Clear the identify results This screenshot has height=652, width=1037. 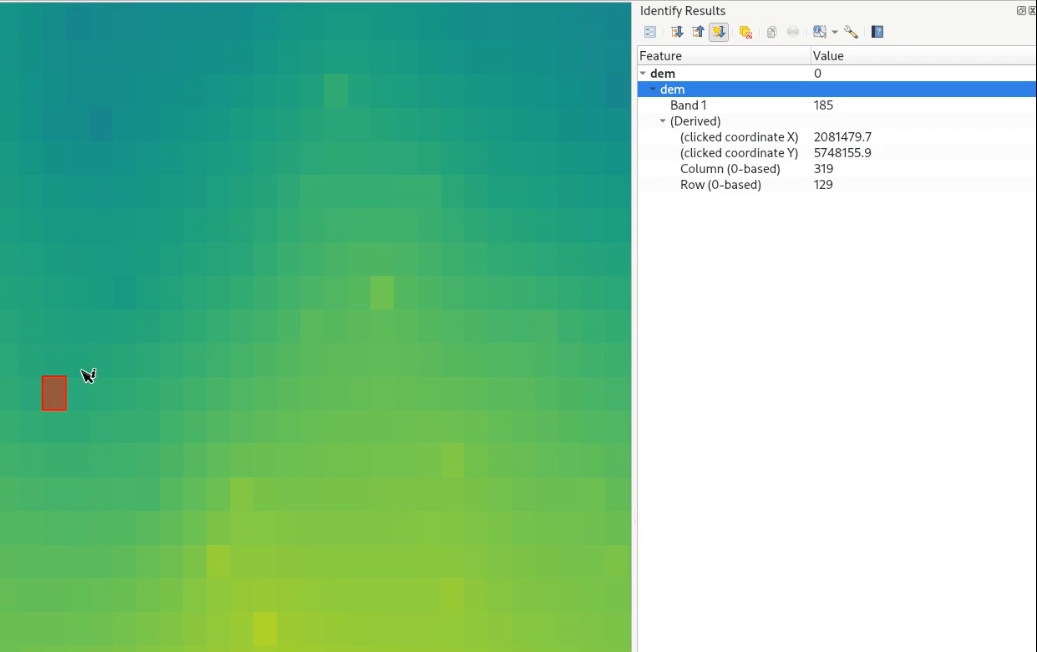(745, 32)
